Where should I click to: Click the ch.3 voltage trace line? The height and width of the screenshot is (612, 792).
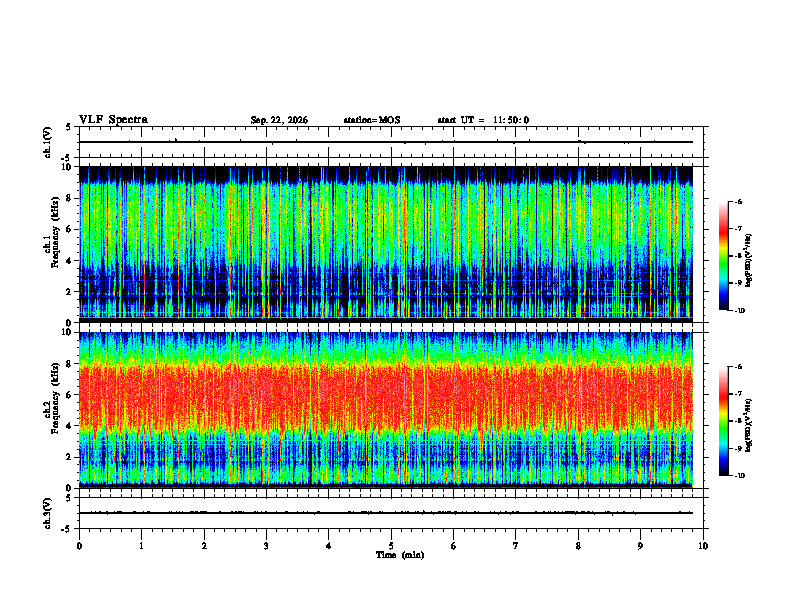[x=386, y=513]
